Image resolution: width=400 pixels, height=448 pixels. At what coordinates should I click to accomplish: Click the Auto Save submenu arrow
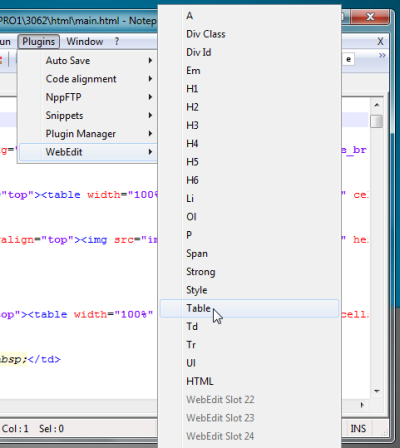tap(150, 61)
